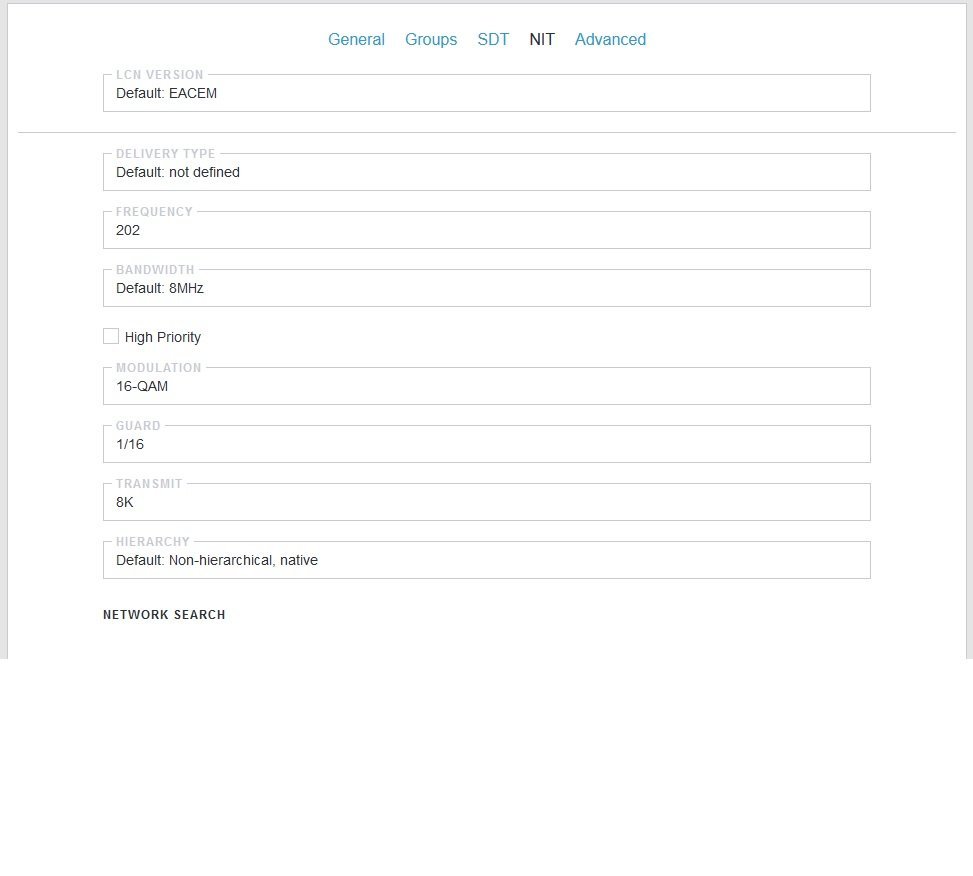Screen dimensions: 973x876
Task: Enable the High Priority checkbox
Action: pyautogui.click(x=110, y=336)
